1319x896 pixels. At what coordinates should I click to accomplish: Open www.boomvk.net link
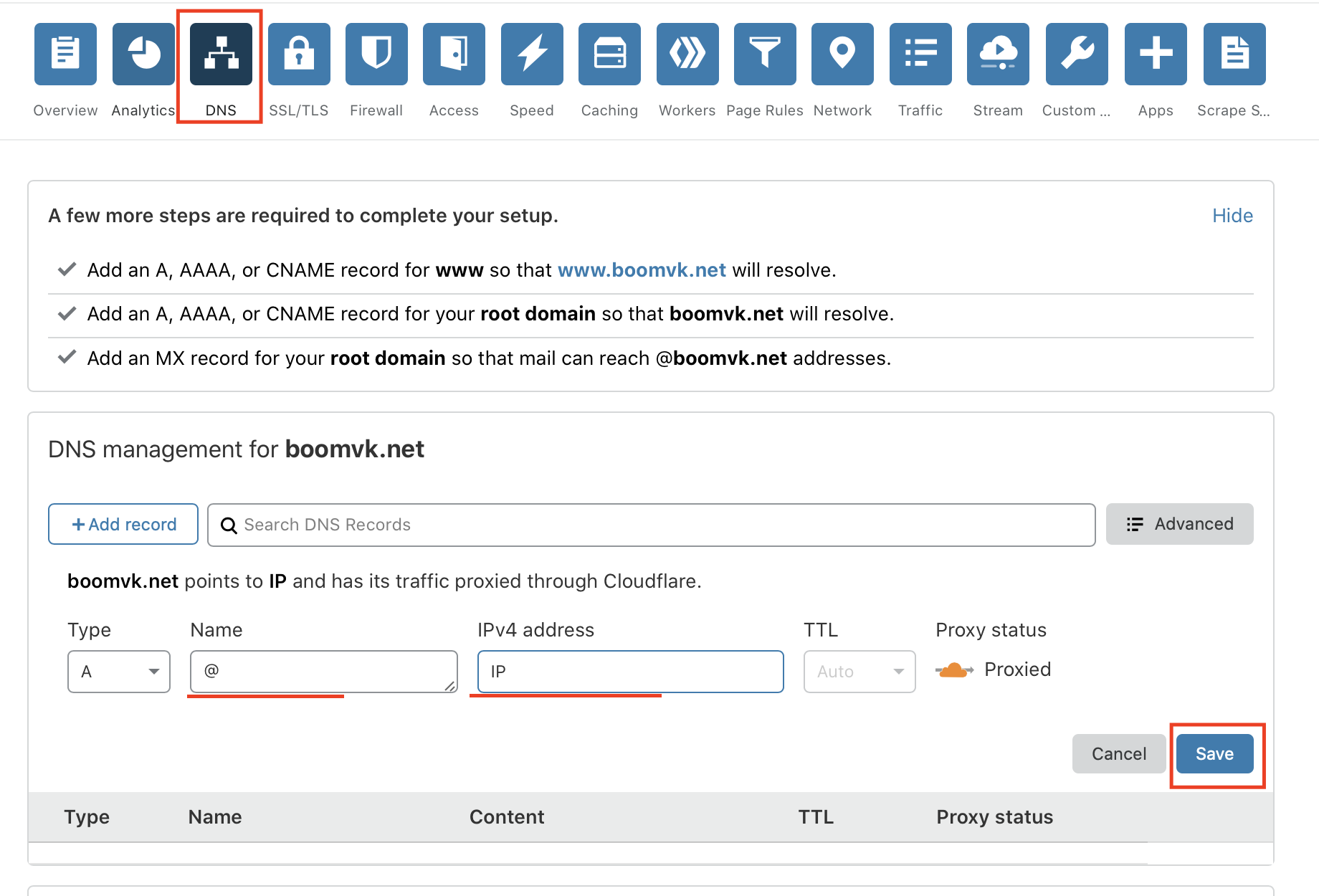pos(642,270)
